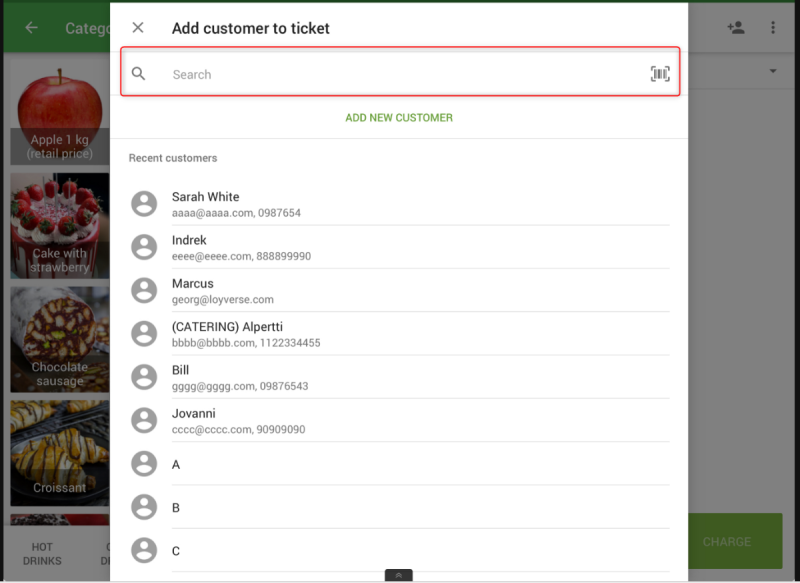Viewport: 800px width, 583px height.
Task: Open the three-dot overflow menu
Action: 773,28
